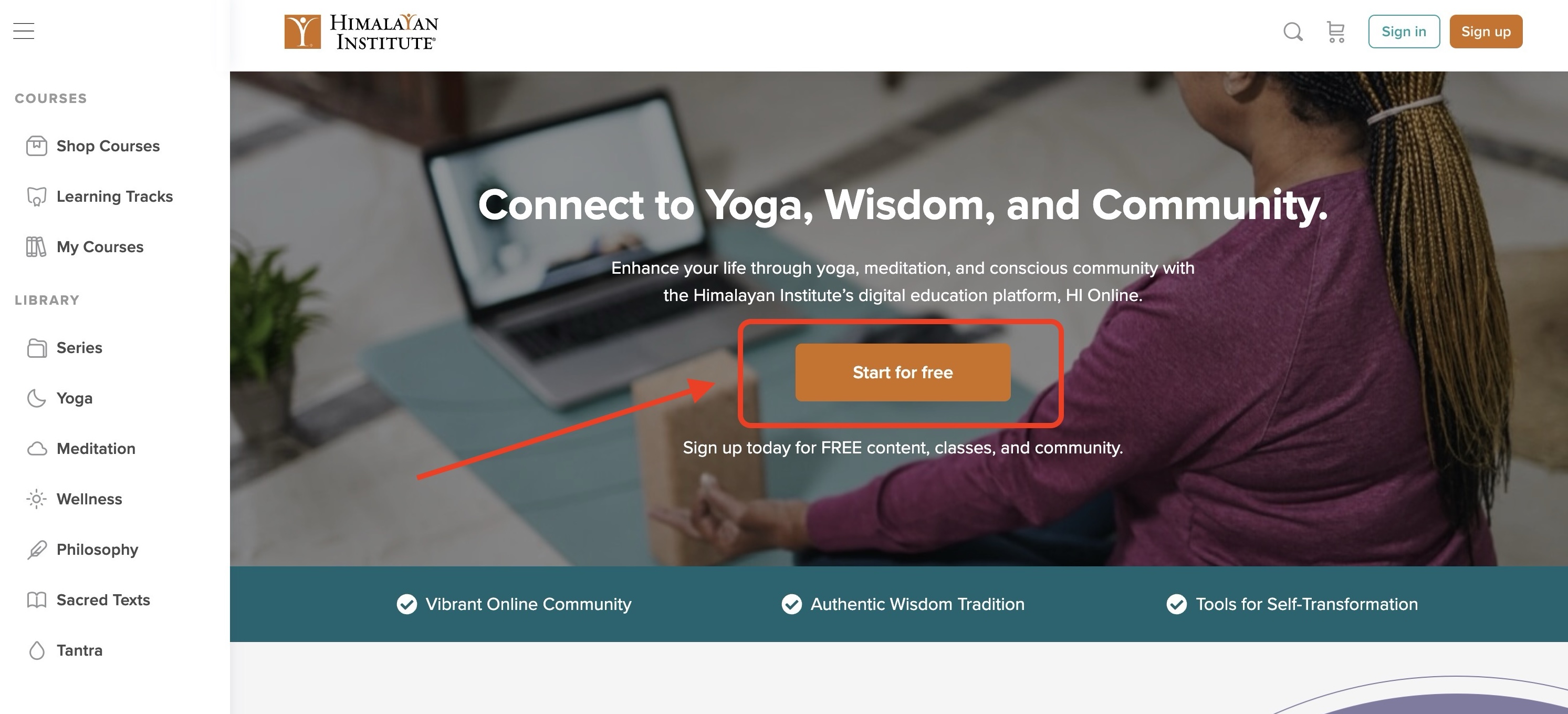Click the Vibrant Online Community checkmark
This screenshot has height=714, width=1568.
coord(406,604)
